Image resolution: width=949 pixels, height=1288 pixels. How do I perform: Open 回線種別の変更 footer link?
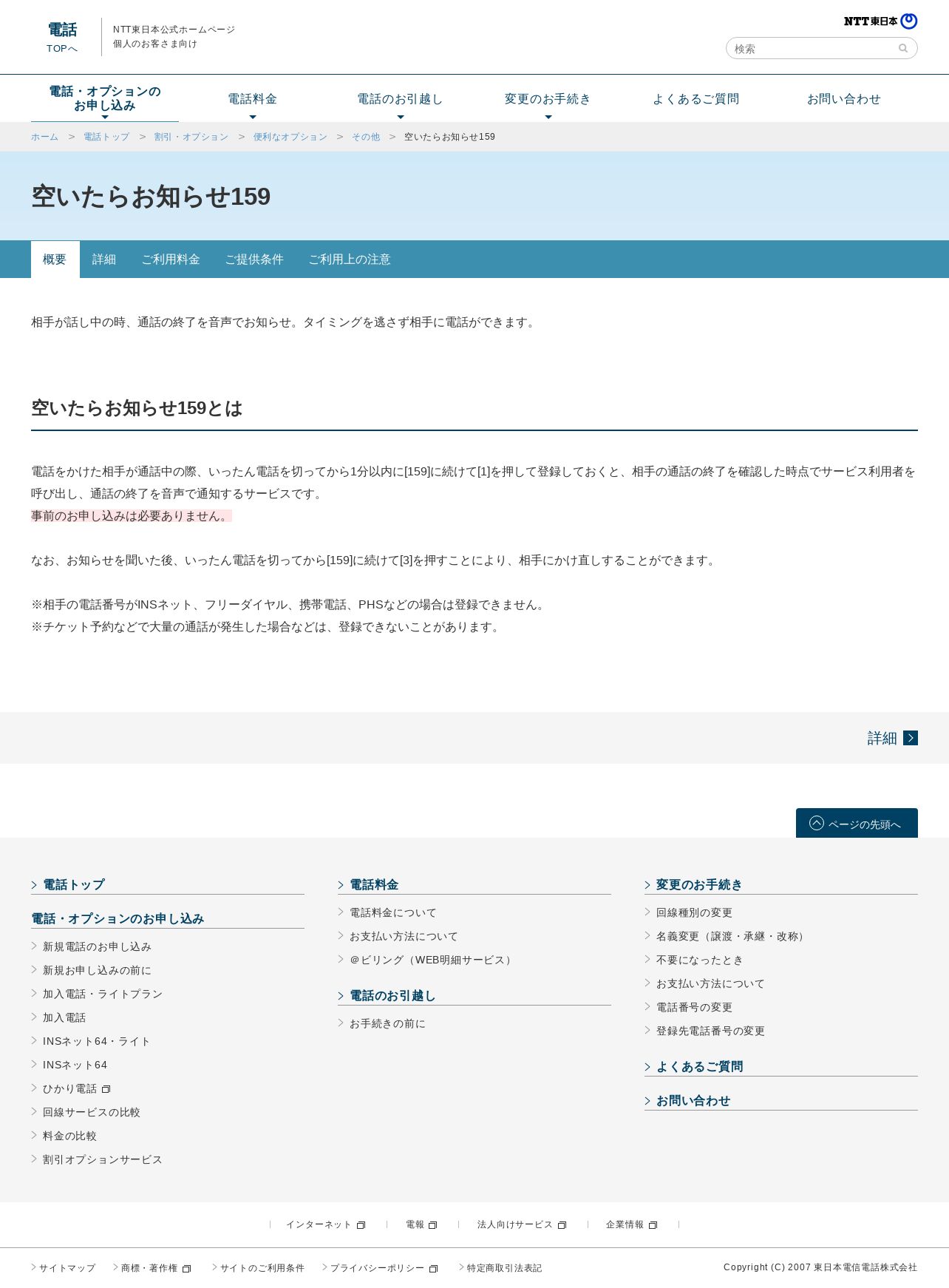[694, 912]
